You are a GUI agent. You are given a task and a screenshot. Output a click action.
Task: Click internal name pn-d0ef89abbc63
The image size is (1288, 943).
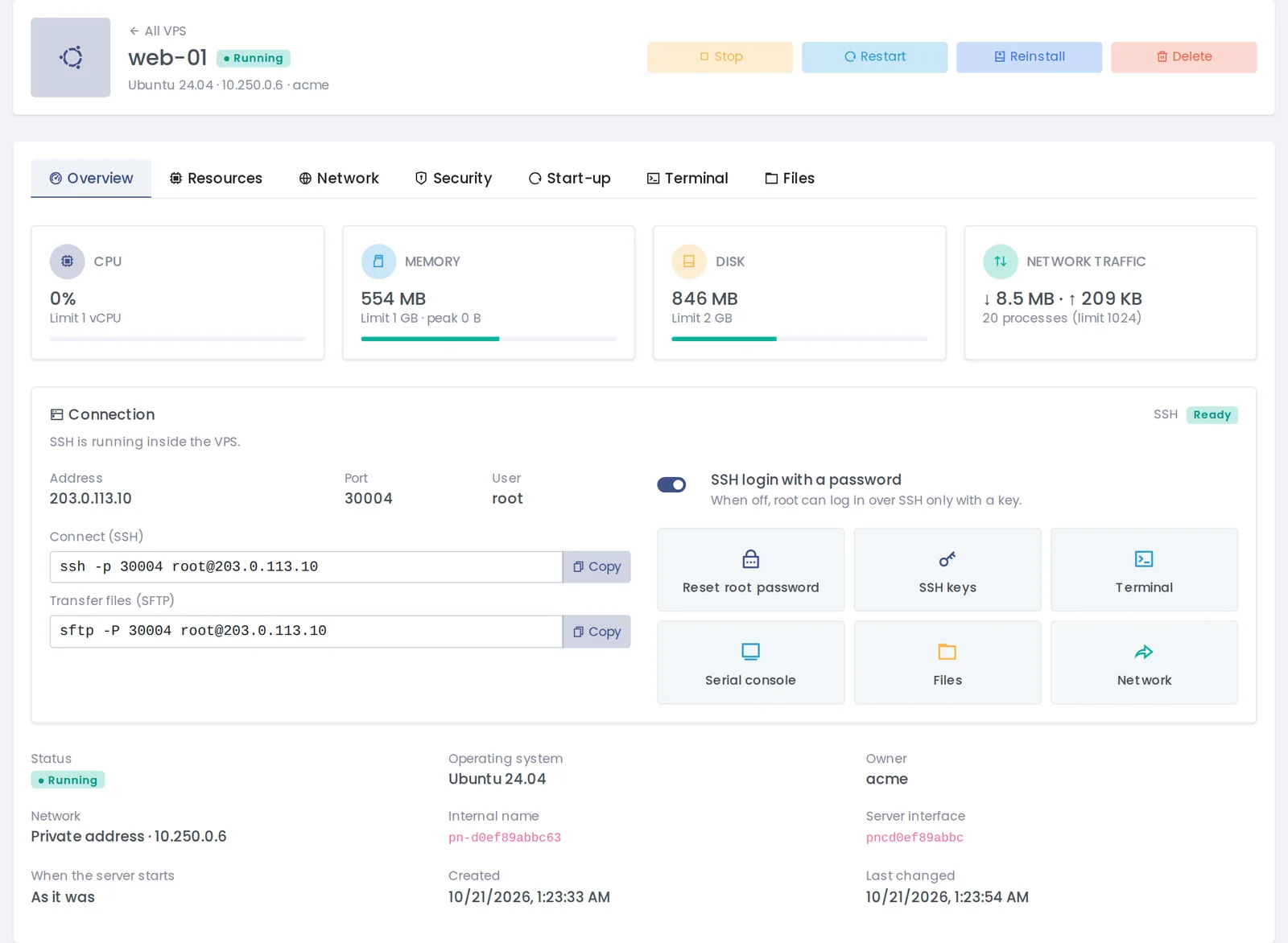(x=505, y=838)
